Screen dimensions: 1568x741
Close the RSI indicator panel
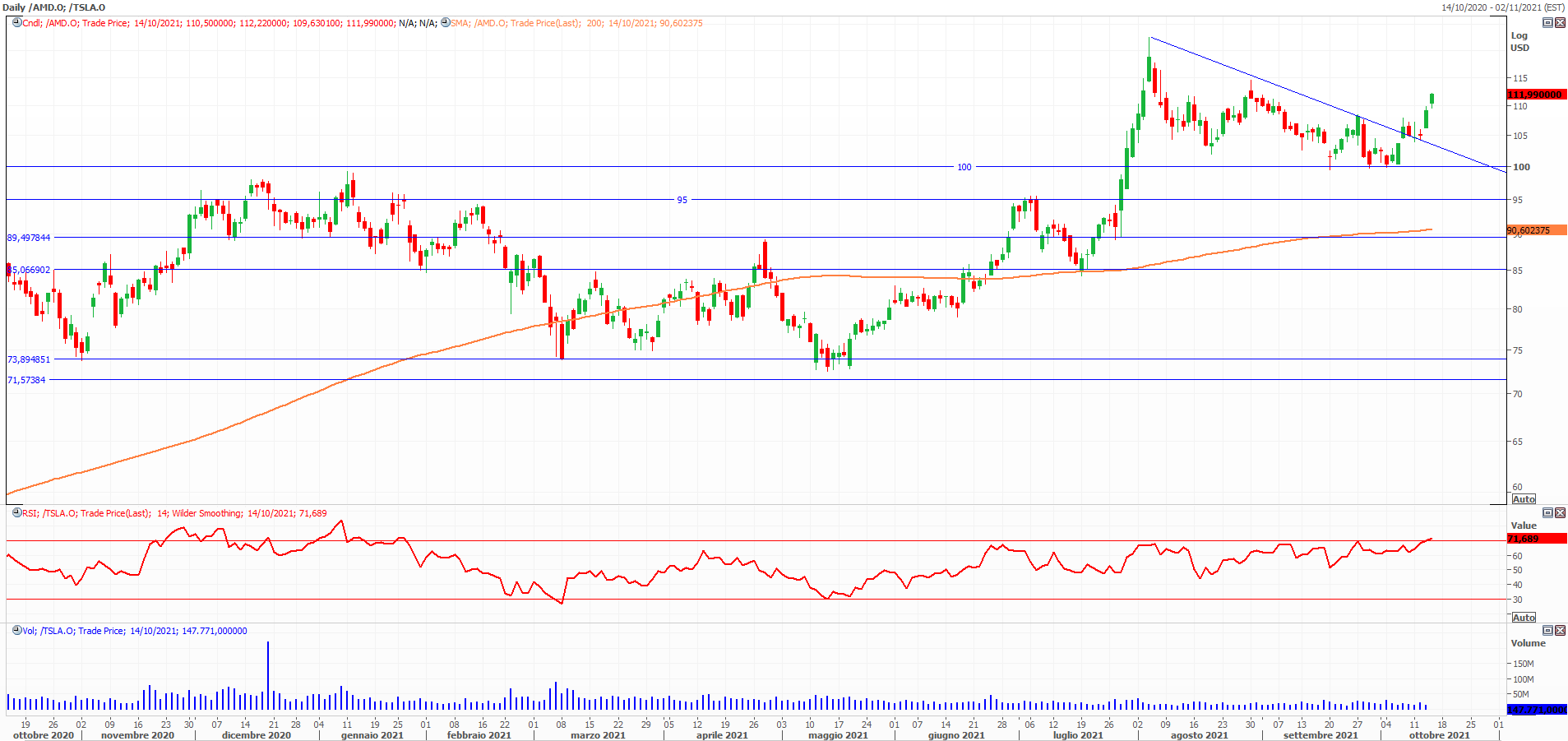pos(1560,513)
